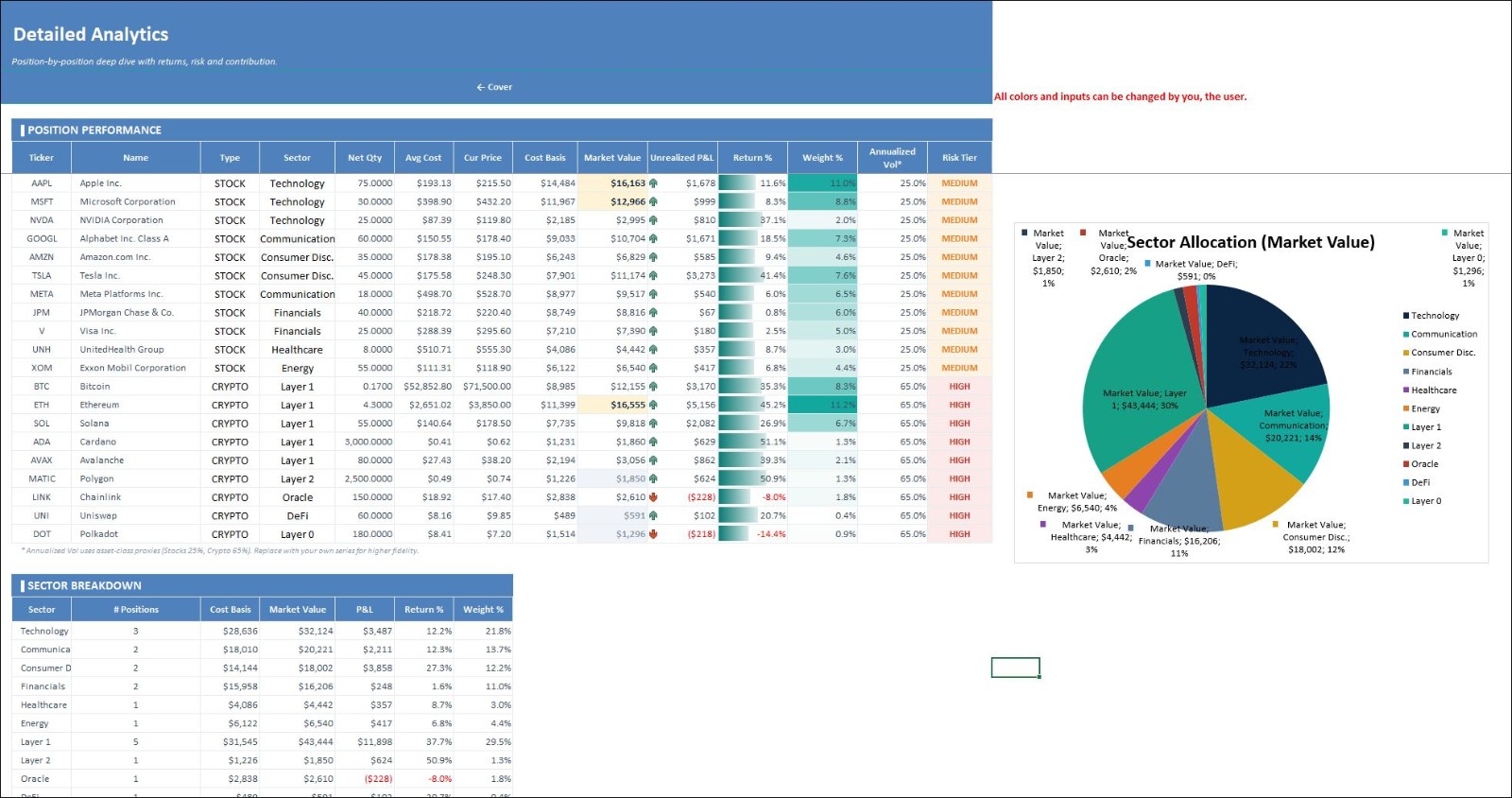Select Layer 1 market value $43,444 cell
The image size is (1512, 798).
(299, 742)
